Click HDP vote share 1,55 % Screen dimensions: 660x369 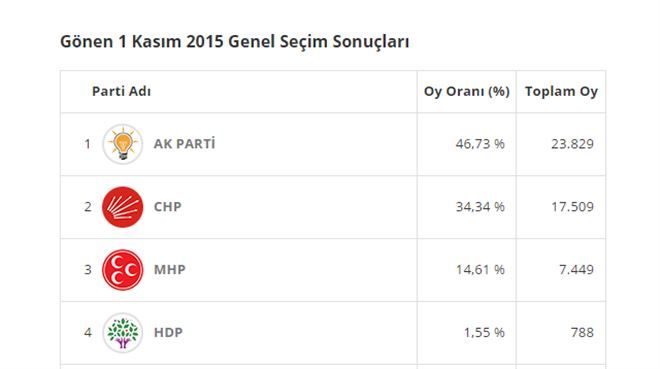(484, 333)
